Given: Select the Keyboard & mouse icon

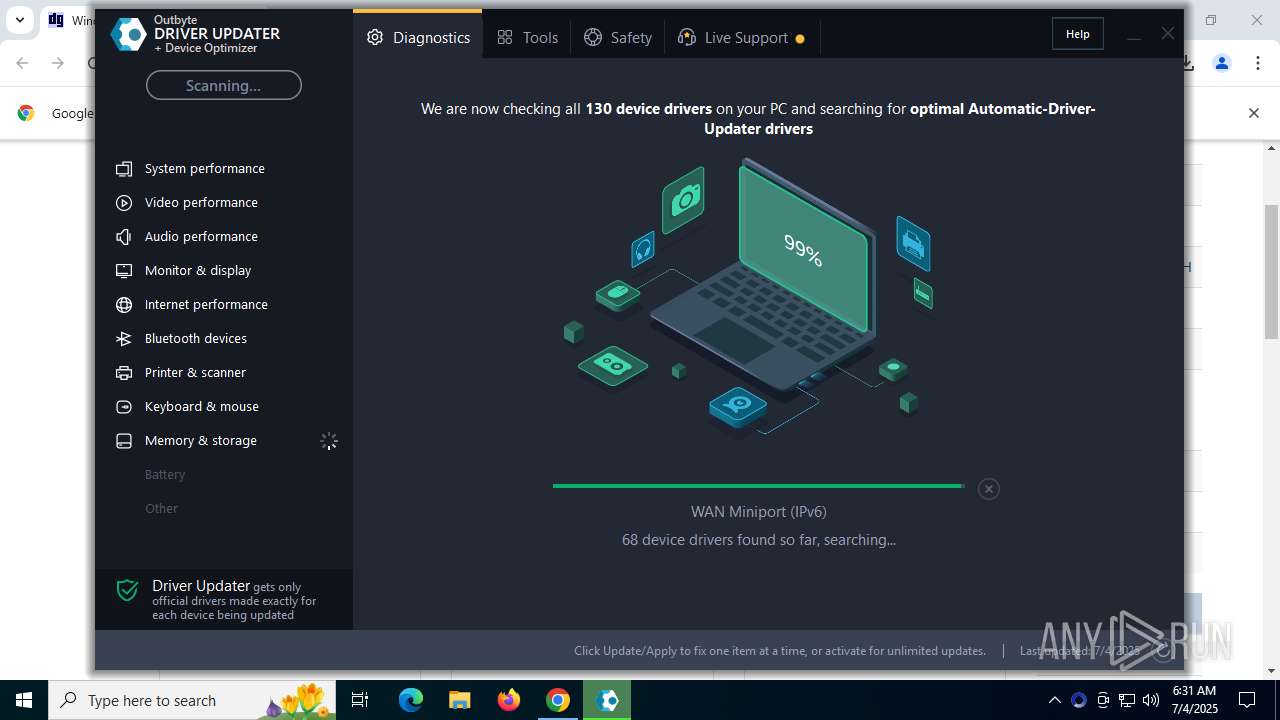Looking at the screenshot, I should pos(124,407).
